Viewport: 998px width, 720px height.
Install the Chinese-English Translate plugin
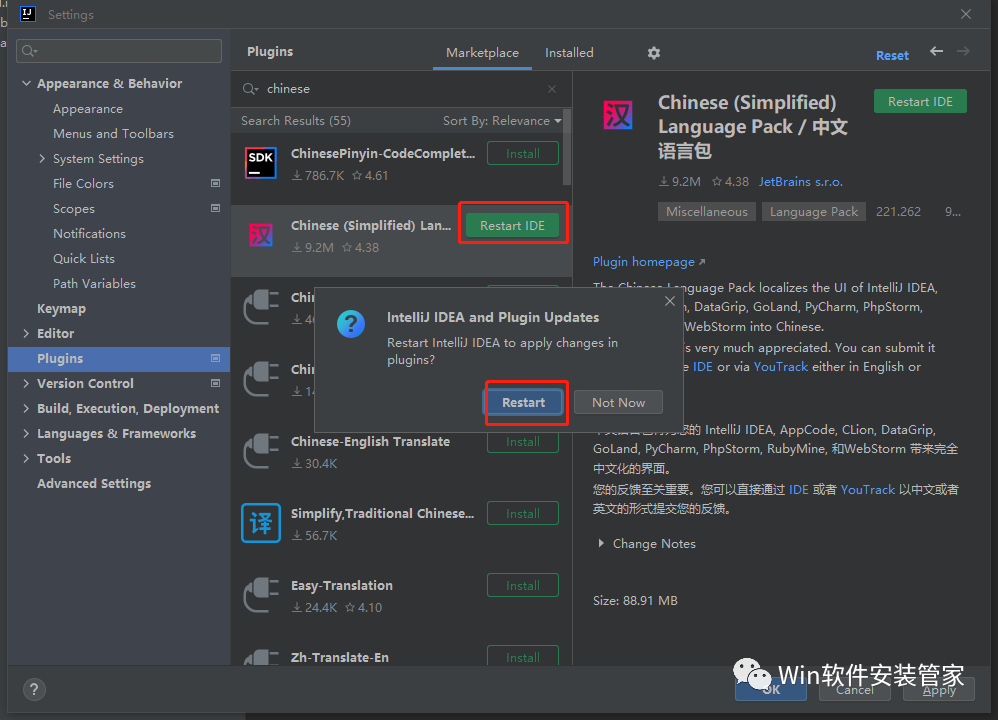(x=523, y=442)
